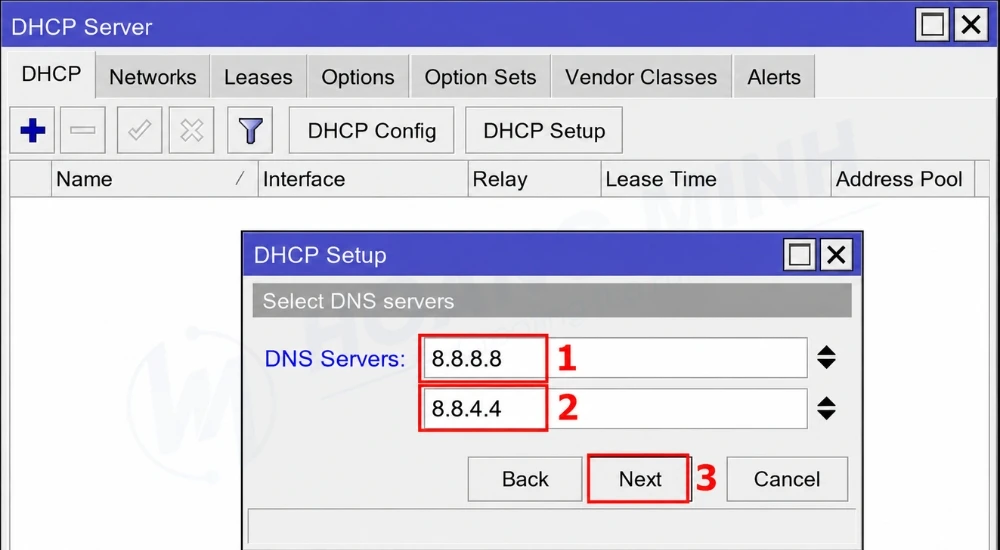Close the DHCP Setup dialog
The image size is (1000, 550).
tap(836, 255)
